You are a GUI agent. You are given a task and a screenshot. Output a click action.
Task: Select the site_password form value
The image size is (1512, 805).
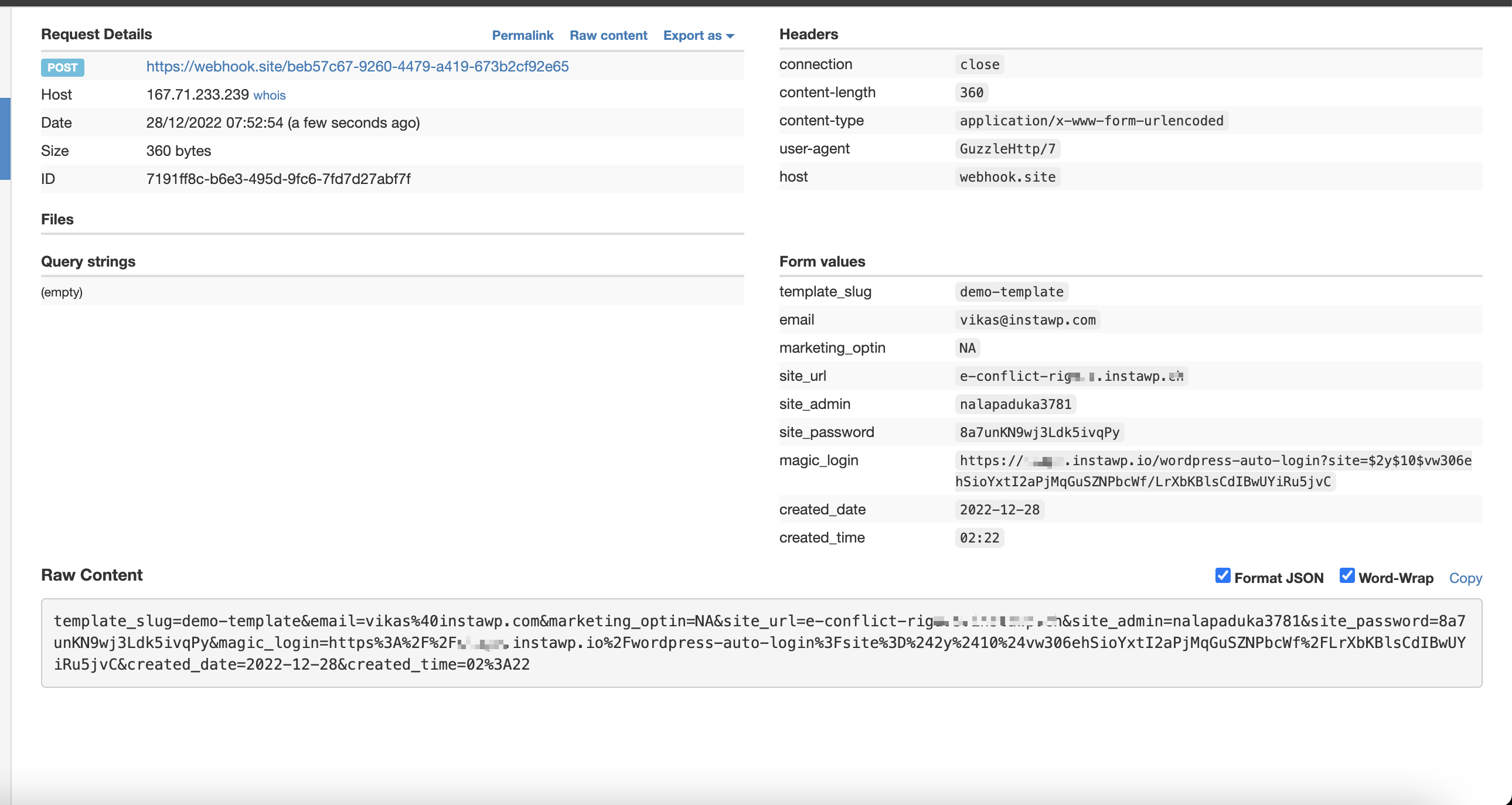1039,432
